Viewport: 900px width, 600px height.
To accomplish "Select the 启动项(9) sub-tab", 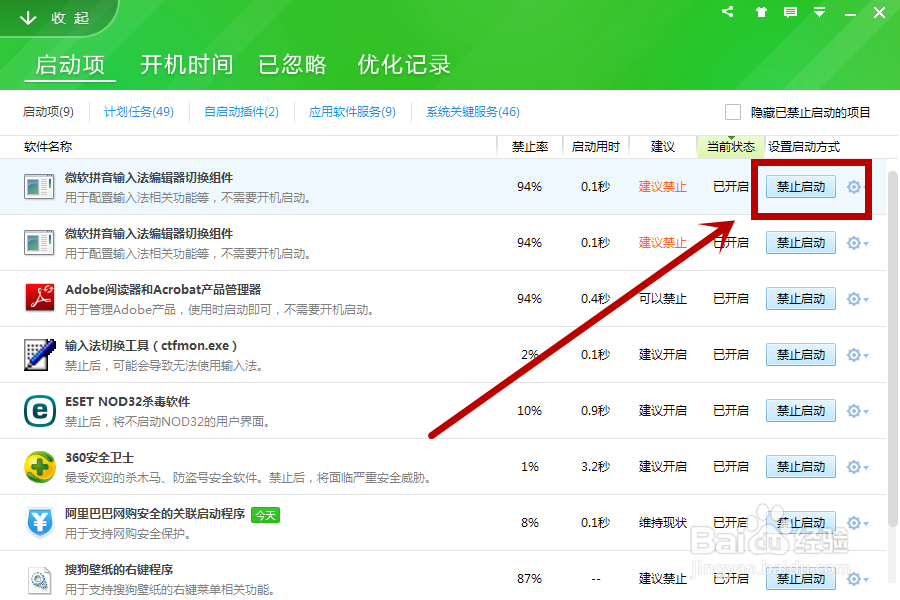I will coord(48,112).
